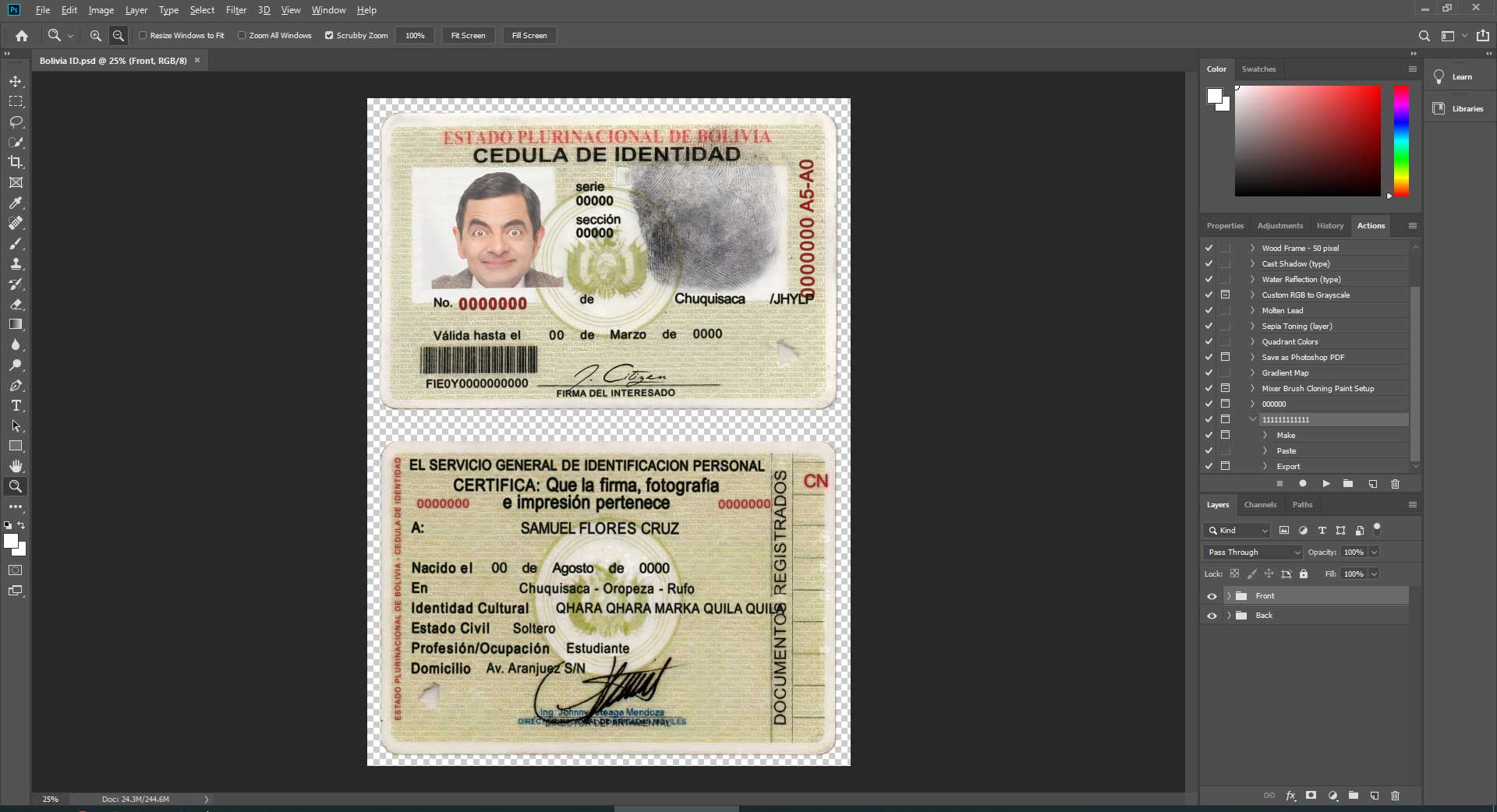Select the Crop tool
Image resolution: width=1497 pixels, height=812 pixels.
point(16,162)
